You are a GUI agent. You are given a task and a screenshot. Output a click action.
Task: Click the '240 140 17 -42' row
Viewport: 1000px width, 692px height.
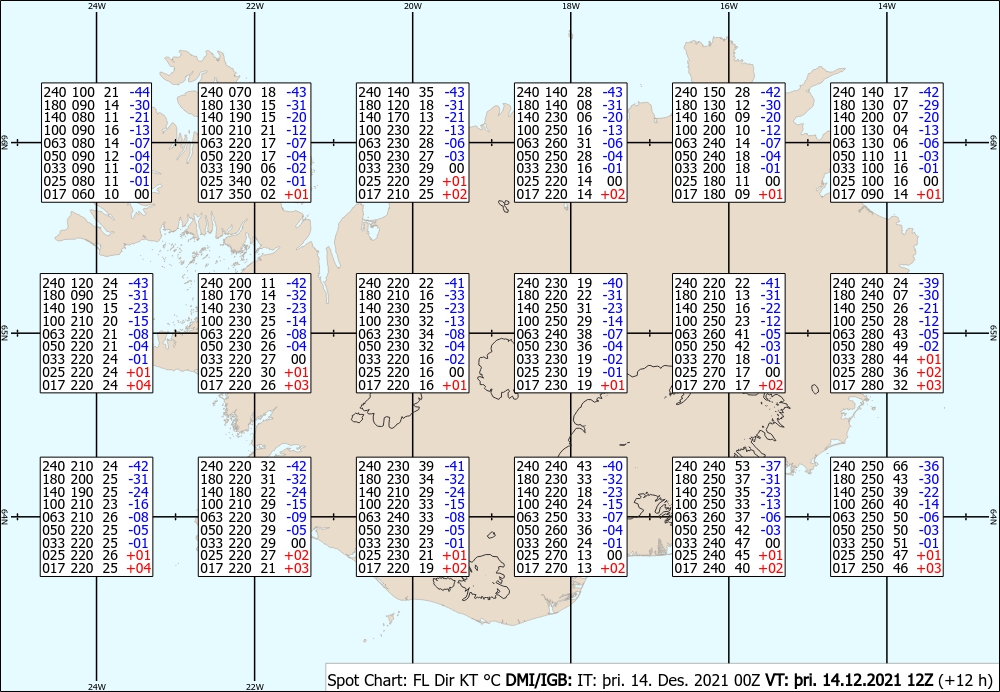[887, 92]
